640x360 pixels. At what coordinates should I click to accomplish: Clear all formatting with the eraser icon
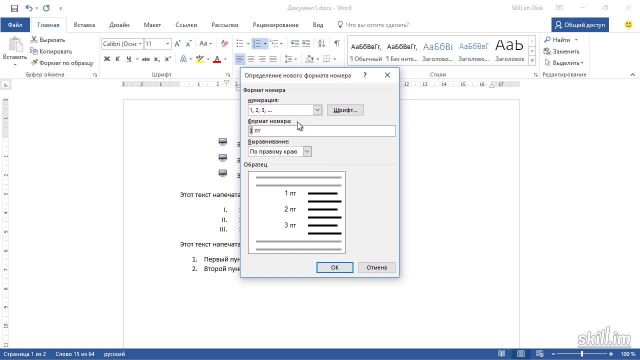pos(224,44)
